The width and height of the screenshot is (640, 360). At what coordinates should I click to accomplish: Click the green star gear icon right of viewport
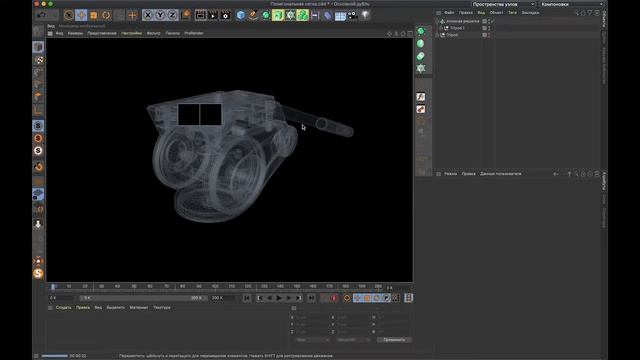[x=421, y=68]
